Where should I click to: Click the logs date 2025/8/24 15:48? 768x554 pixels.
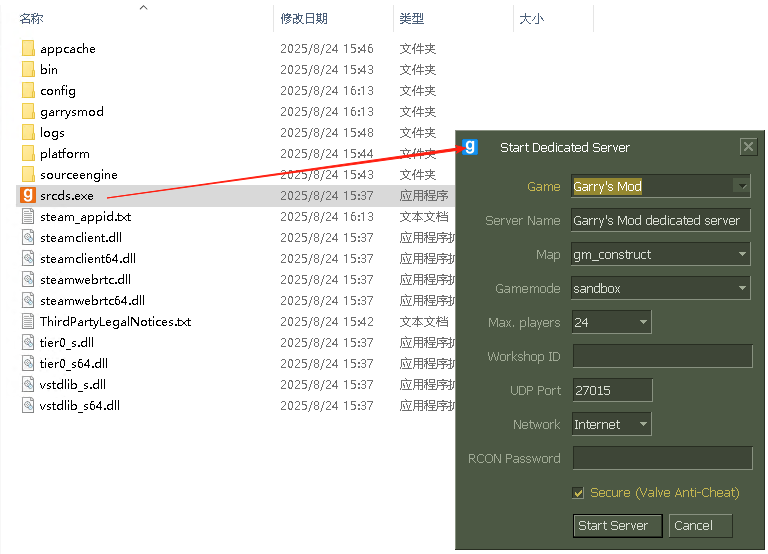point(327,133)
